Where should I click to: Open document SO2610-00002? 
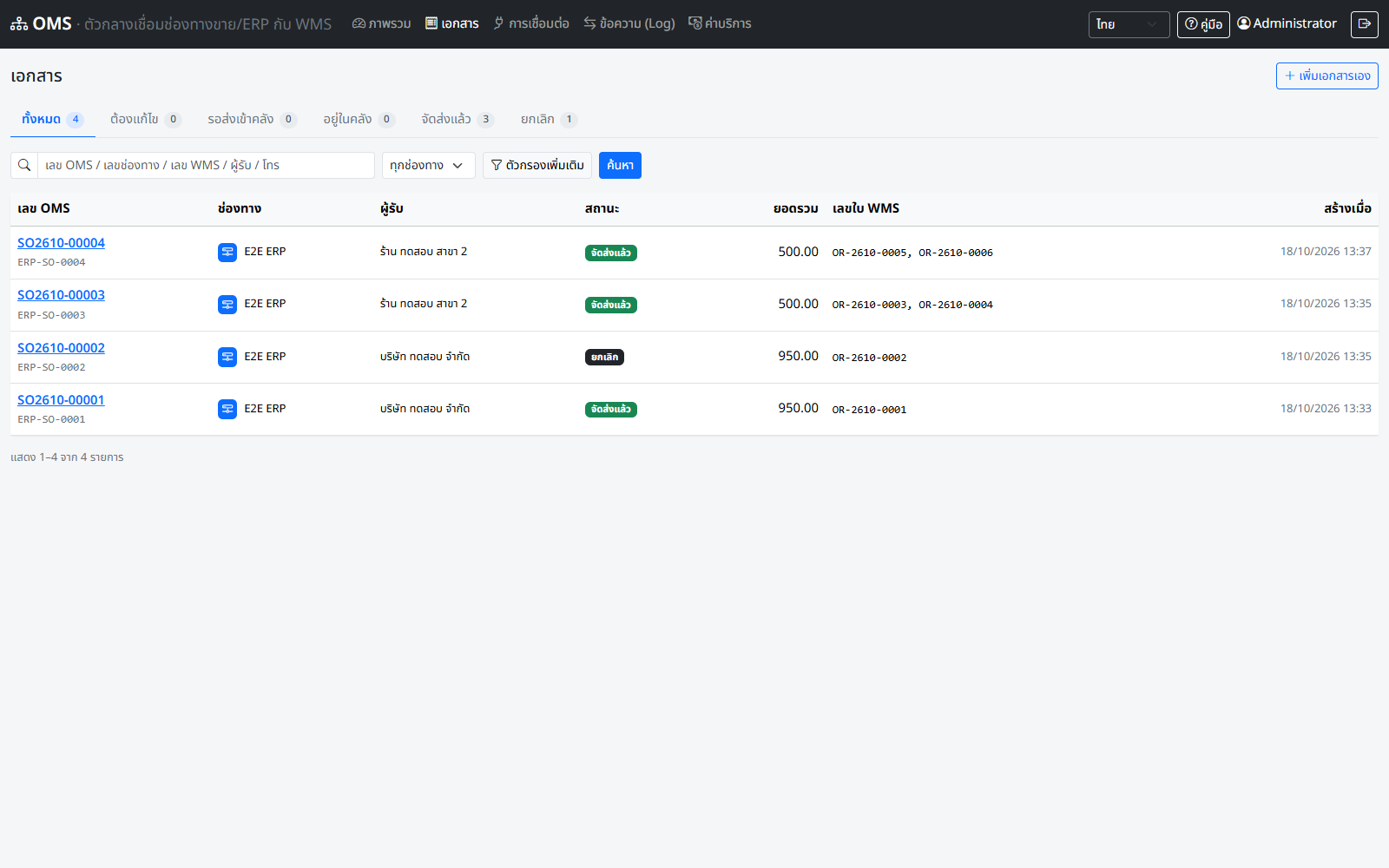(x=61, y=348)
